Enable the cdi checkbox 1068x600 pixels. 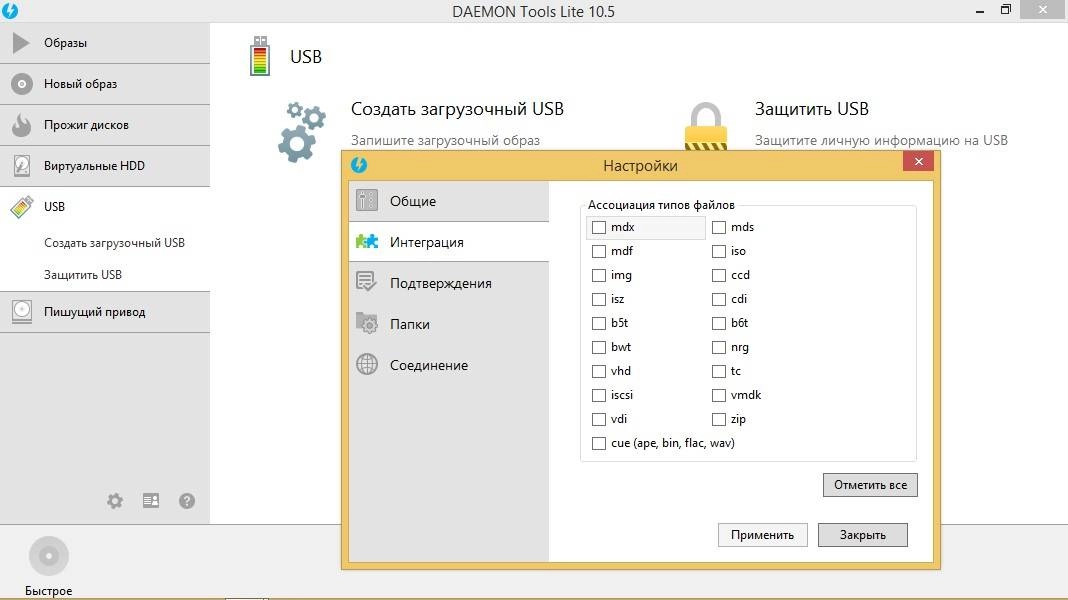(x=719, y=299)
